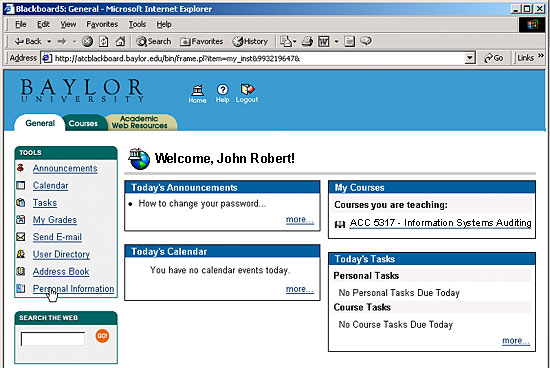Expand the Links toolbar chevron

pos(541,56)
